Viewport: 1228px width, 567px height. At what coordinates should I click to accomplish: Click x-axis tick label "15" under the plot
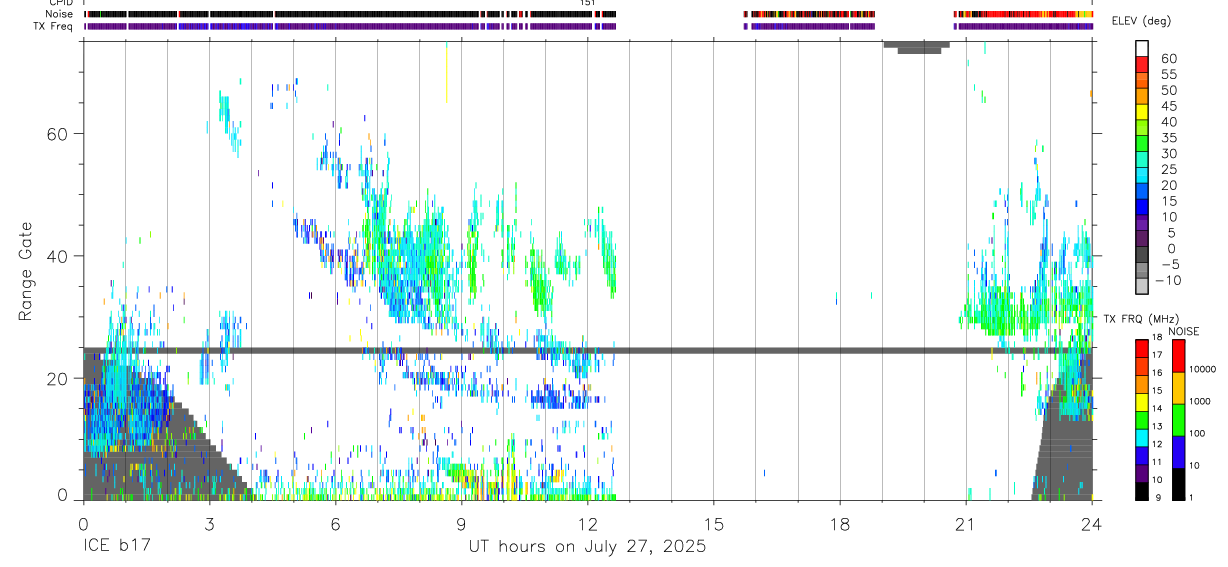coord(713,523)
